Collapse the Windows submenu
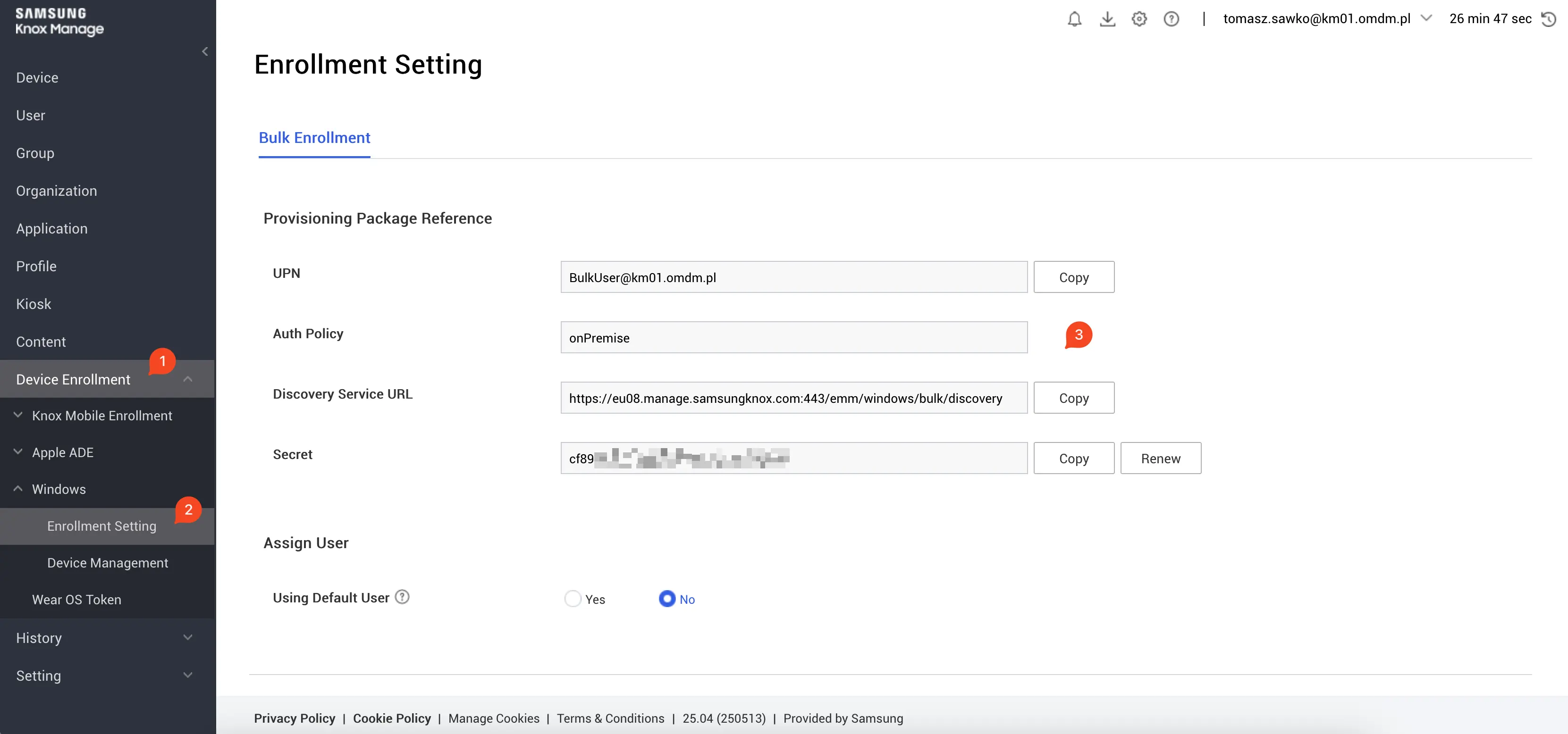Image resolution: width=1568 pixels, height=734 pixels. tap(18, 488)
